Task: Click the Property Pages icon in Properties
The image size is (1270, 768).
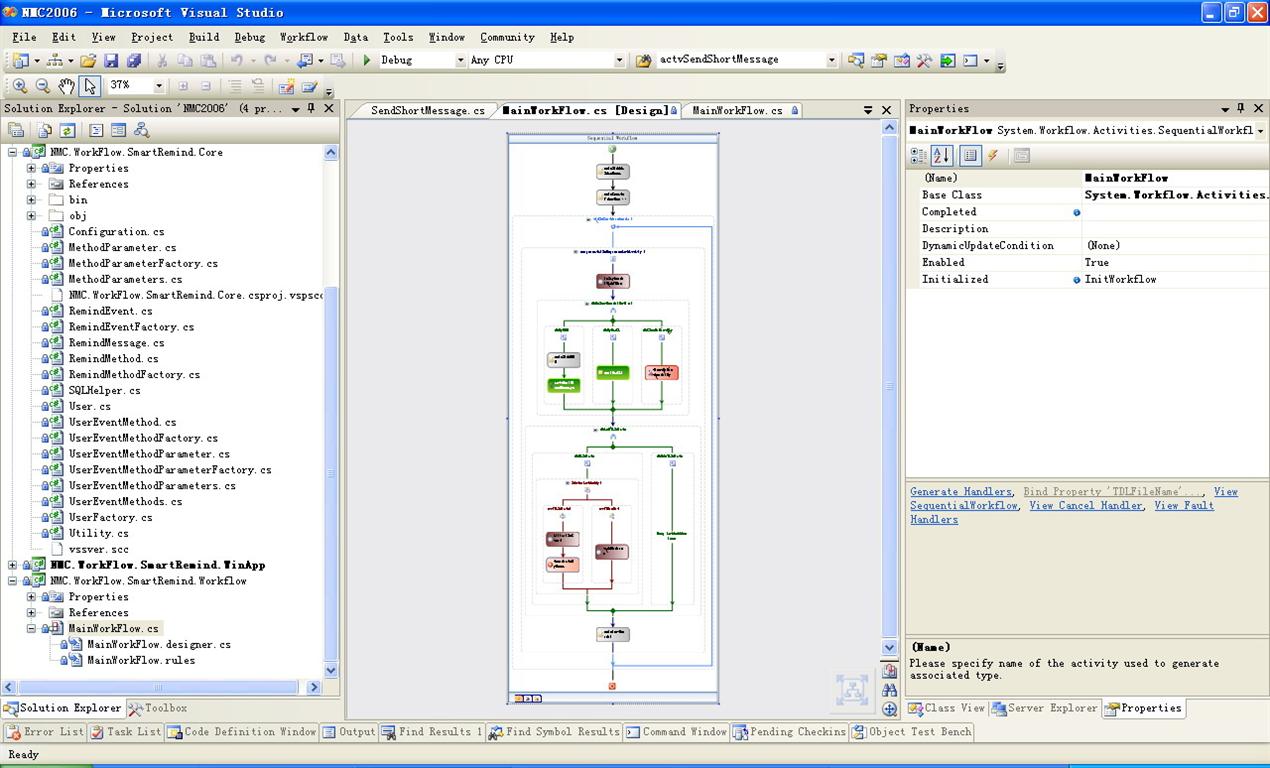Action: tap(1021, 155)
